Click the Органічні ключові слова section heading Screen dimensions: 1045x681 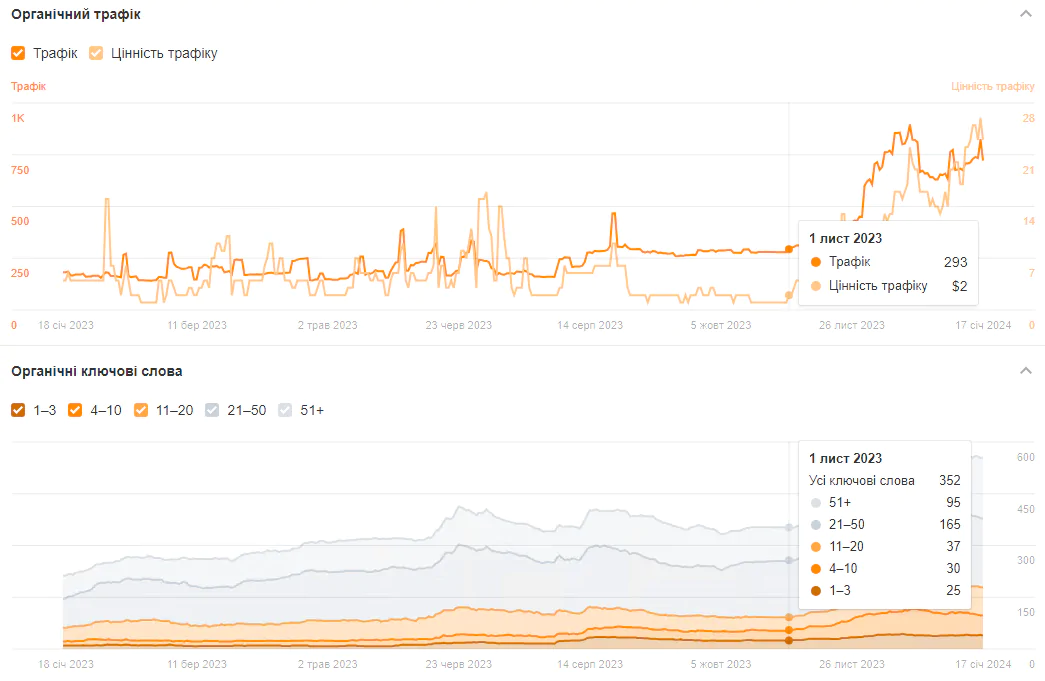coord(96,371)
